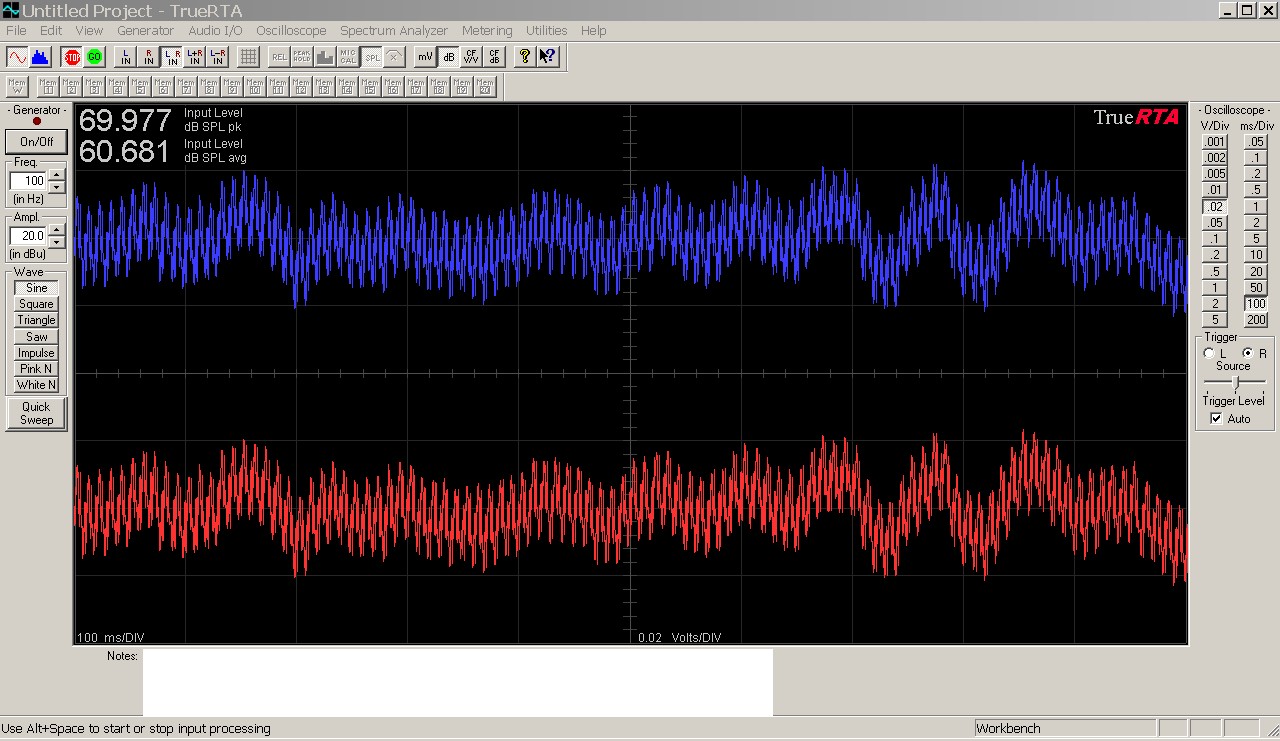Screen dimensions: 1280x741
Task: Select White N noise waveform
Action: click(x=36, y=385)
